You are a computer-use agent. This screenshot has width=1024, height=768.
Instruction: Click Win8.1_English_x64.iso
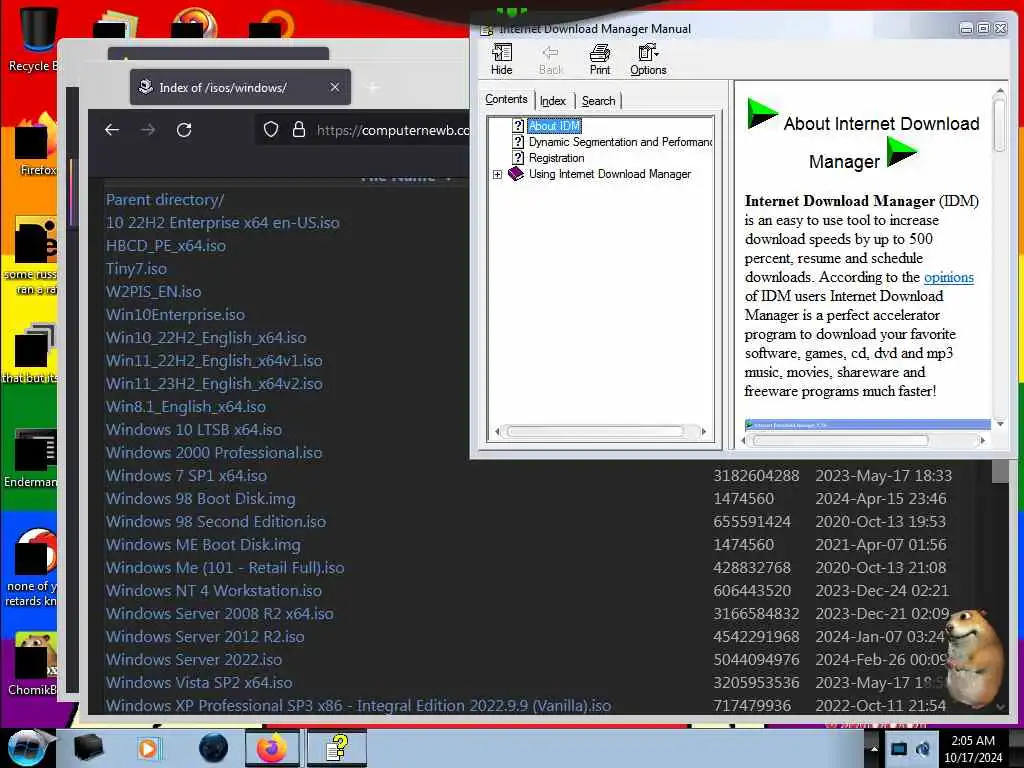tap(186, 406)
